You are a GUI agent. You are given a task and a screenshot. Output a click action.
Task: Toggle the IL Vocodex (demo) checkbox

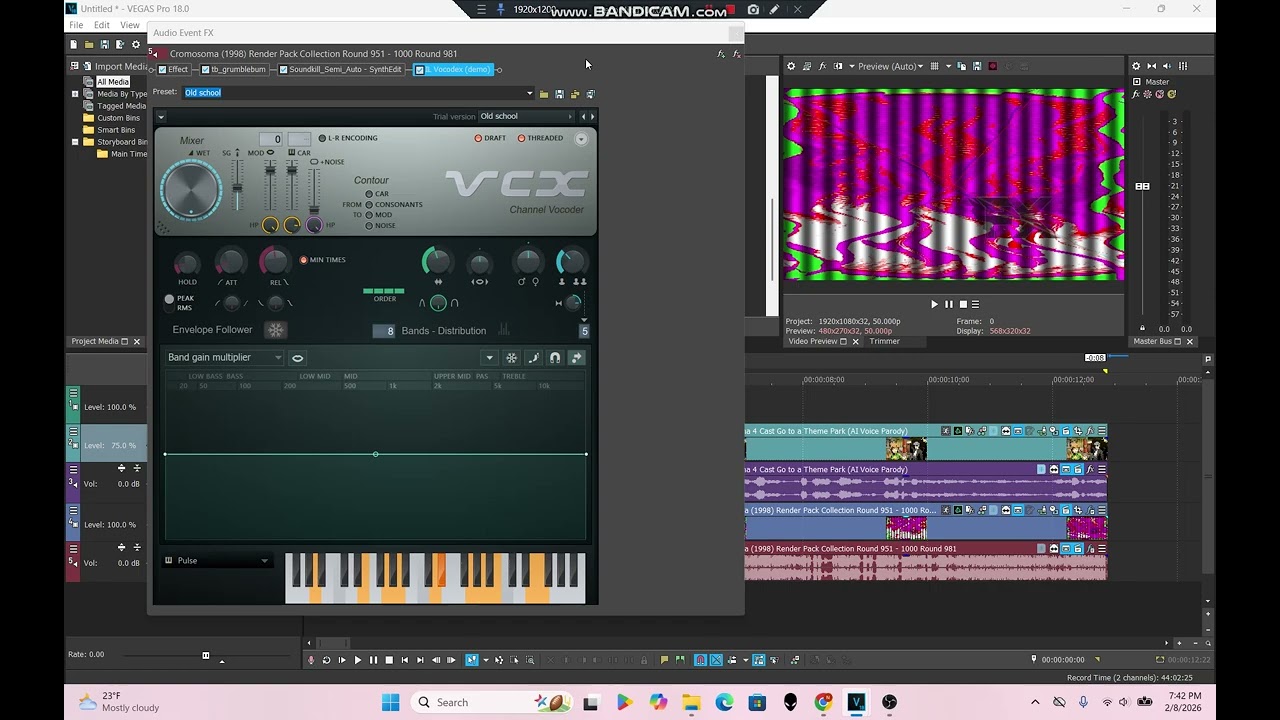tap(419, 70)
